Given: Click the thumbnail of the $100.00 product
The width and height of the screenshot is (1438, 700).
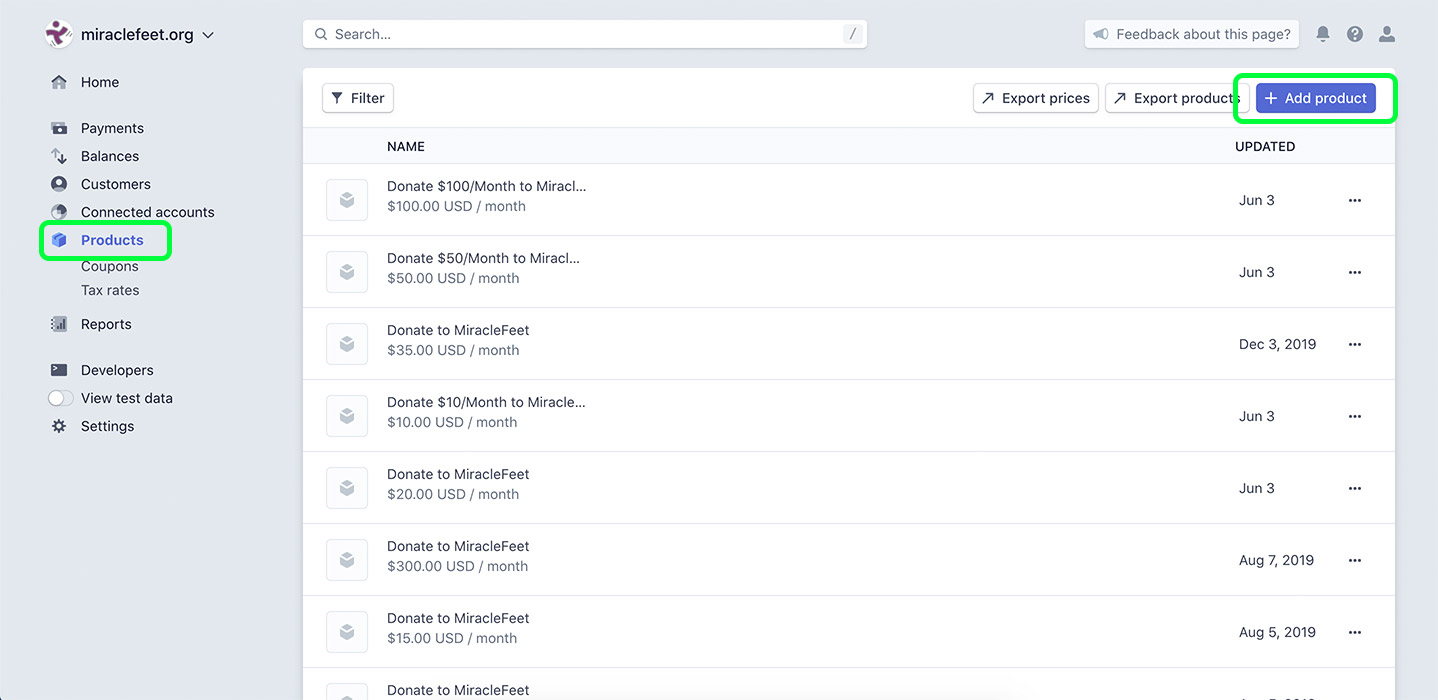Looking at the screenshot, I should pos(347,200).
